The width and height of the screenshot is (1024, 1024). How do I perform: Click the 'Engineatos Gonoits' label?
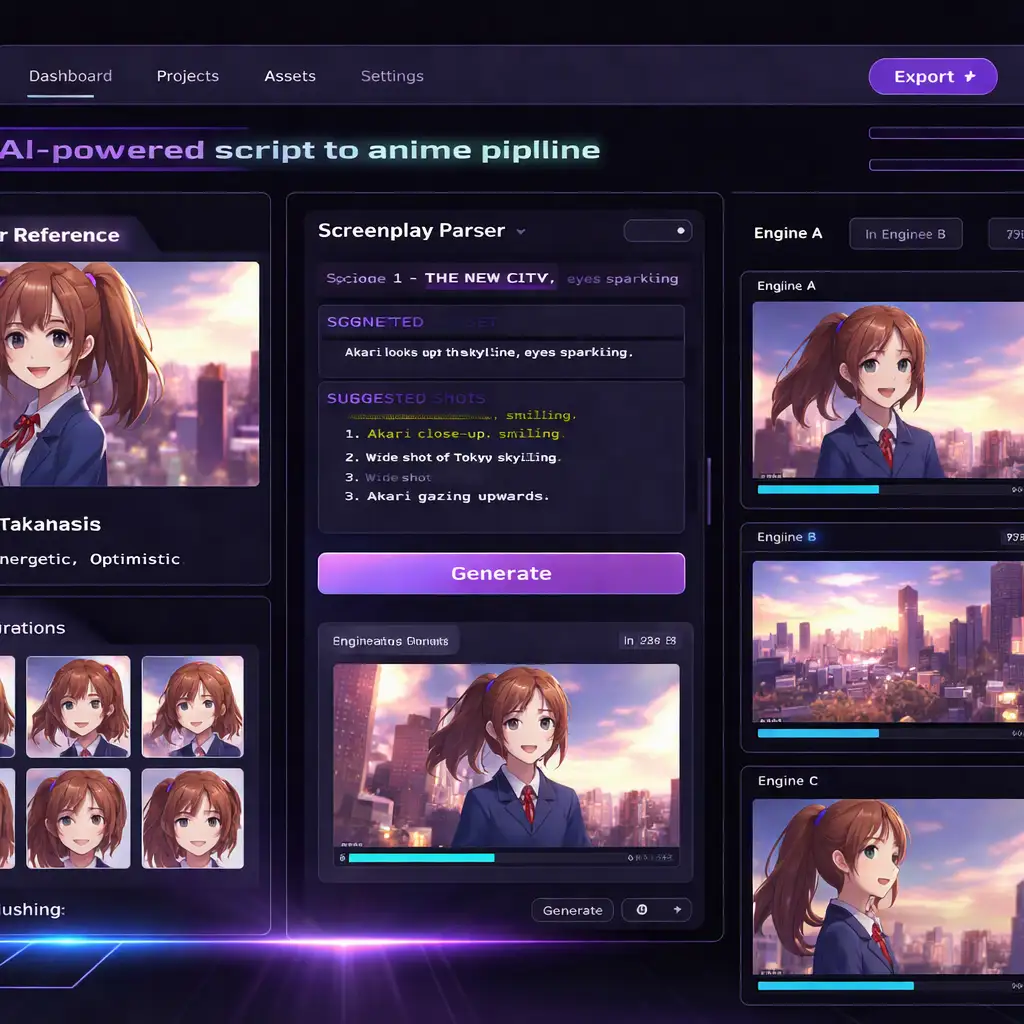point(391,641)
